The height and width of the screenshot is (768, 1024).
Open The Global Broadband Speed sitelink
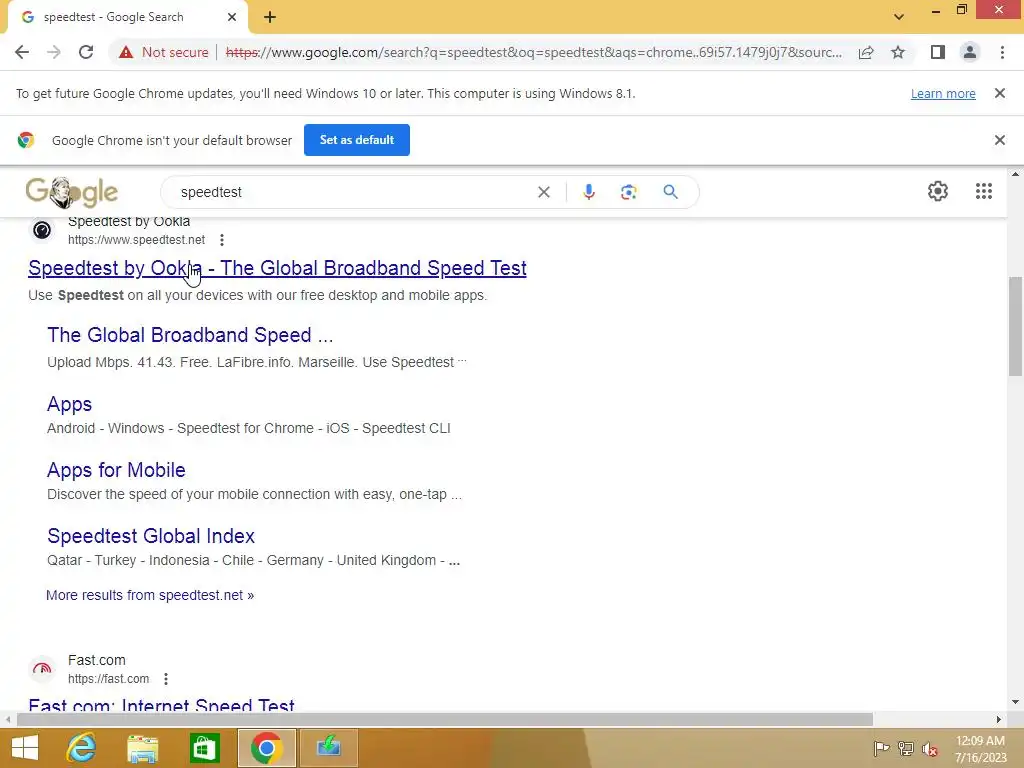coord(190,335)
